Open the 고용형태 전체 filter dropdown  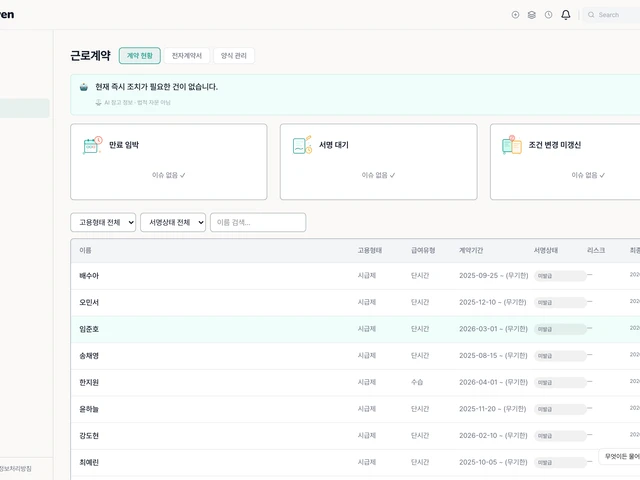click(103, 222)
